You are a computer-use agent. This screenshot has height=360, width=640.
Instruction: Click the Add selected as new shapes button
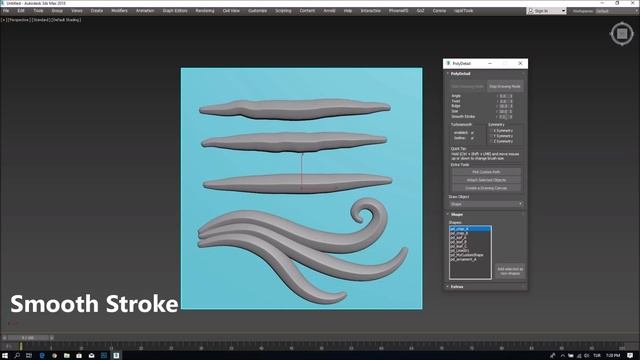(510, 271)
